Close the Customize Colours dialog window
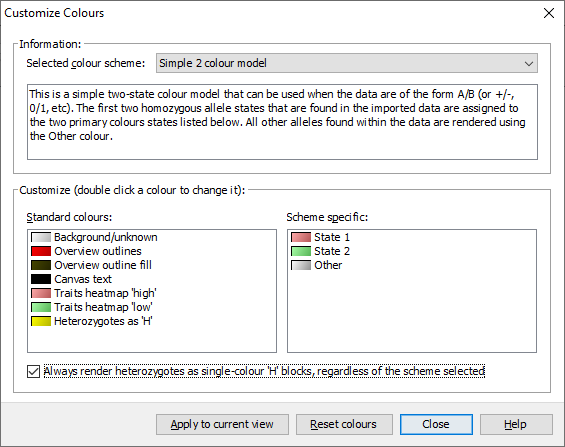 point(549,13)
